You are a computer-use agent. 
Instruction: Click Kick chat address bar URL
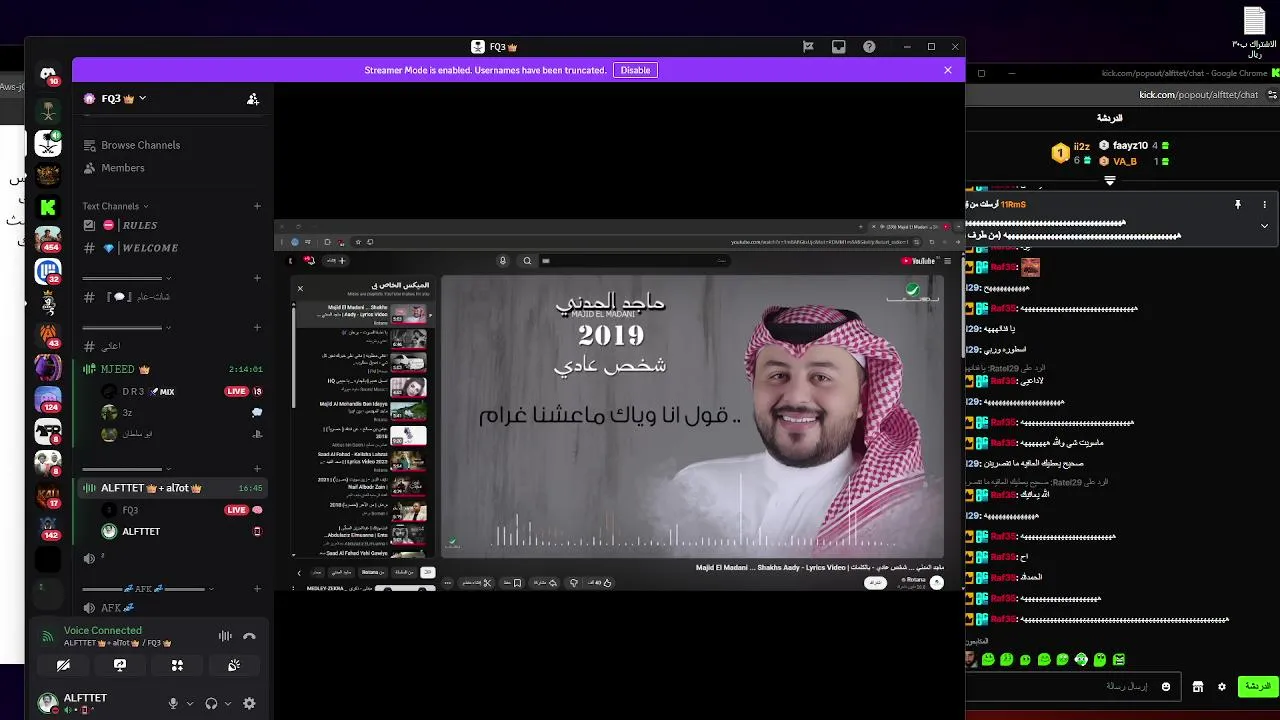(1199, 95)
